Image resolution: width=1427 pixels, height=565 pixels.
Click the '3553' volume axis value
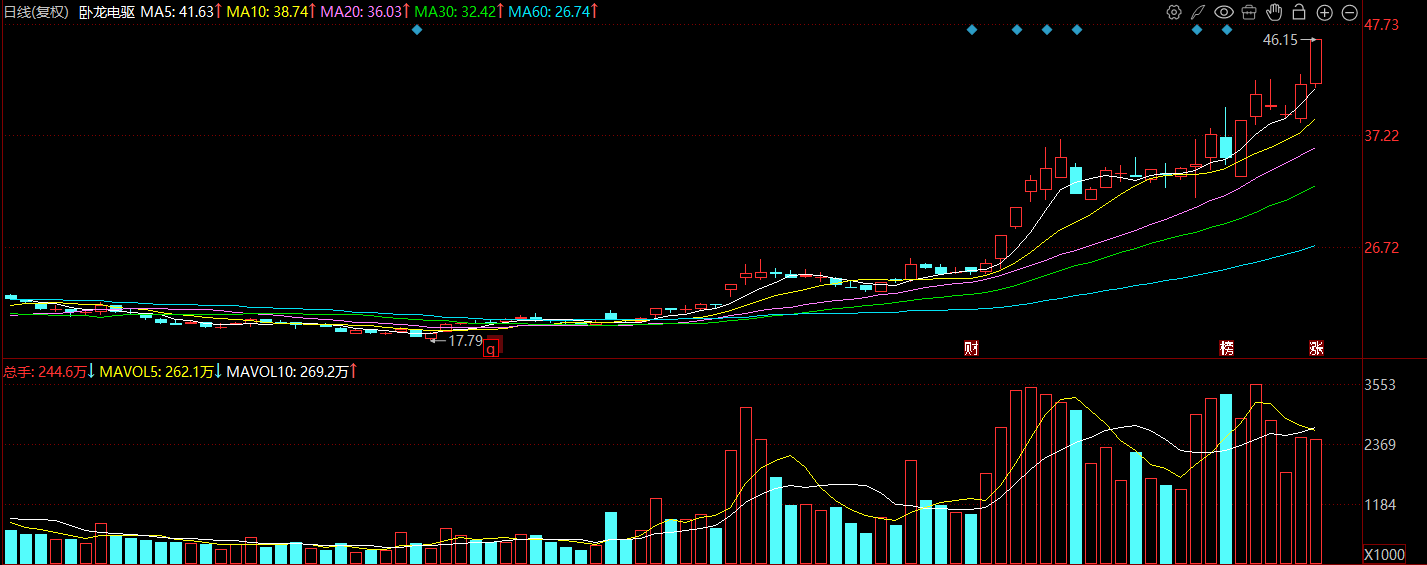1381,384
